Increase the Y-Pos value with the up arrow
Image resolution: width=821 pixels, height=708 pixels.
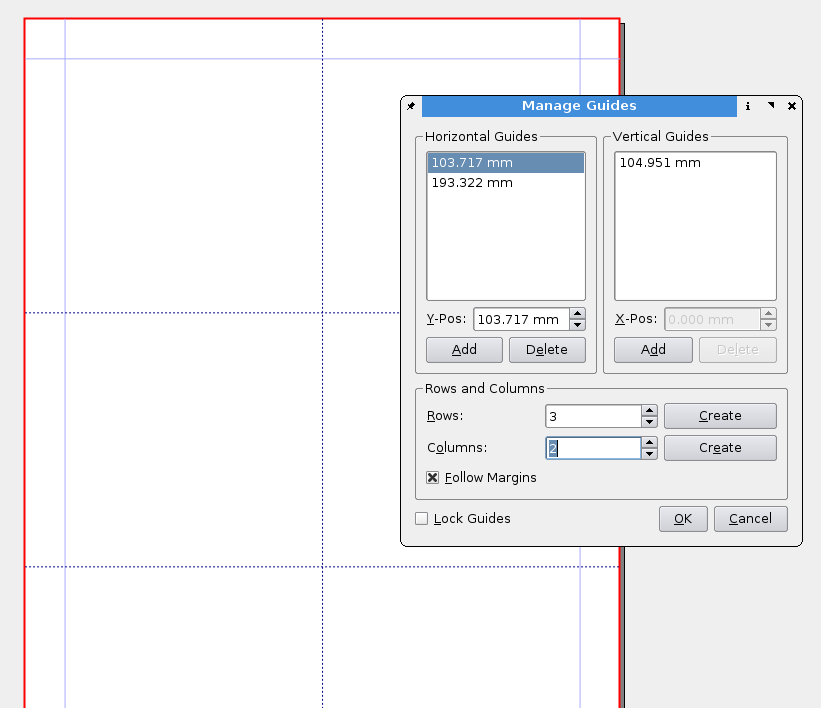pos(577,314)
